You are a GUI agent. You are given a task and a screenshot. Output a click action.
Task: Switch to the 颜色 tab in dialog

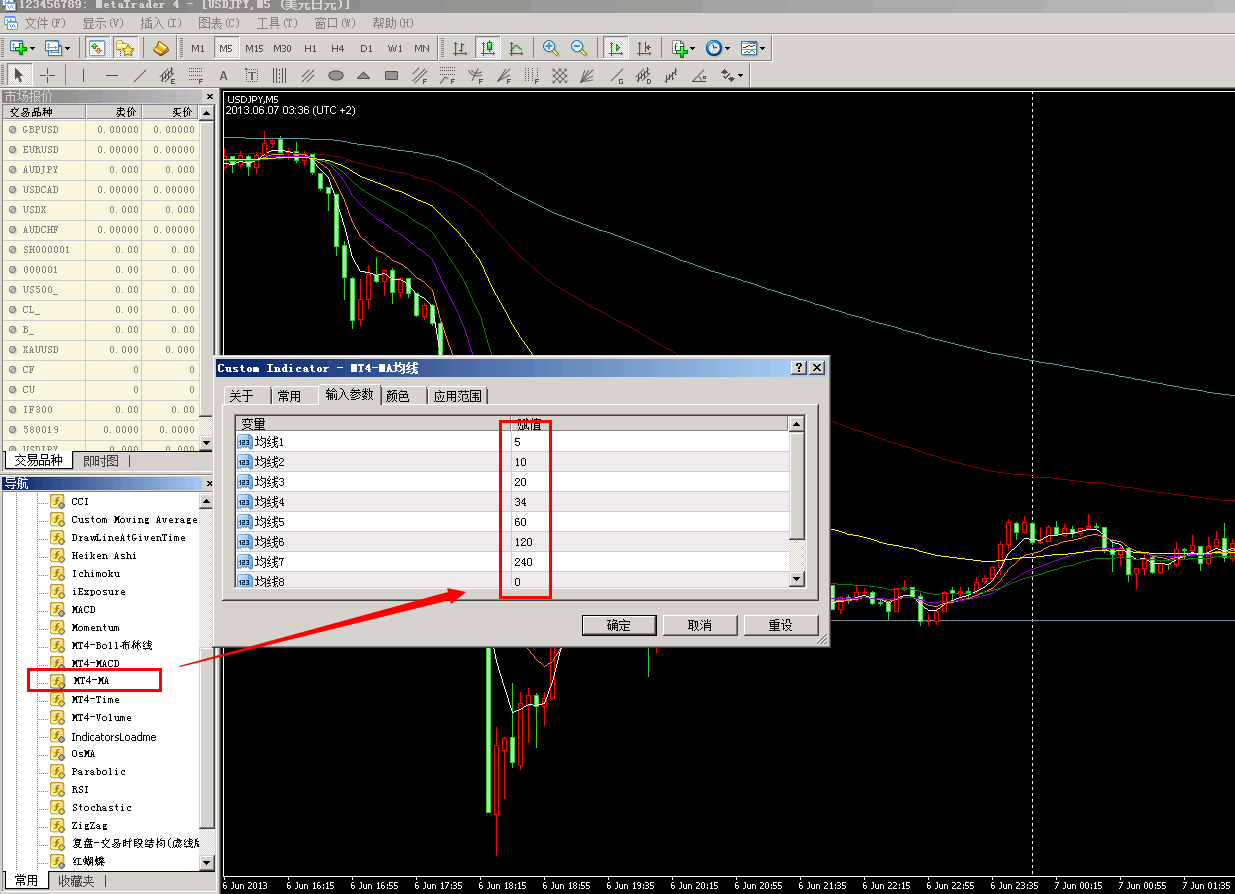397,396
